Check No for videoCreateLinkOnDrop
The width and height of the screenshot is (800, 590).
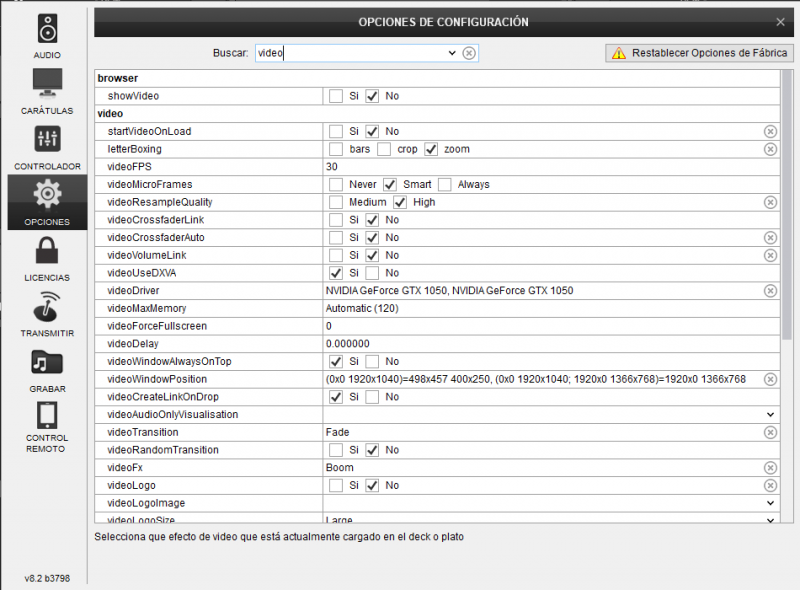point(372,397)
